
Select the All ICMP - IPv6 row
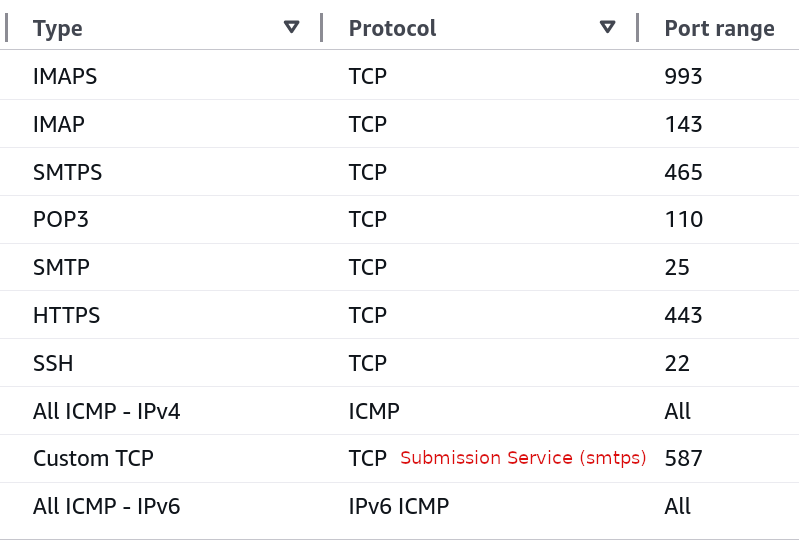106,506
